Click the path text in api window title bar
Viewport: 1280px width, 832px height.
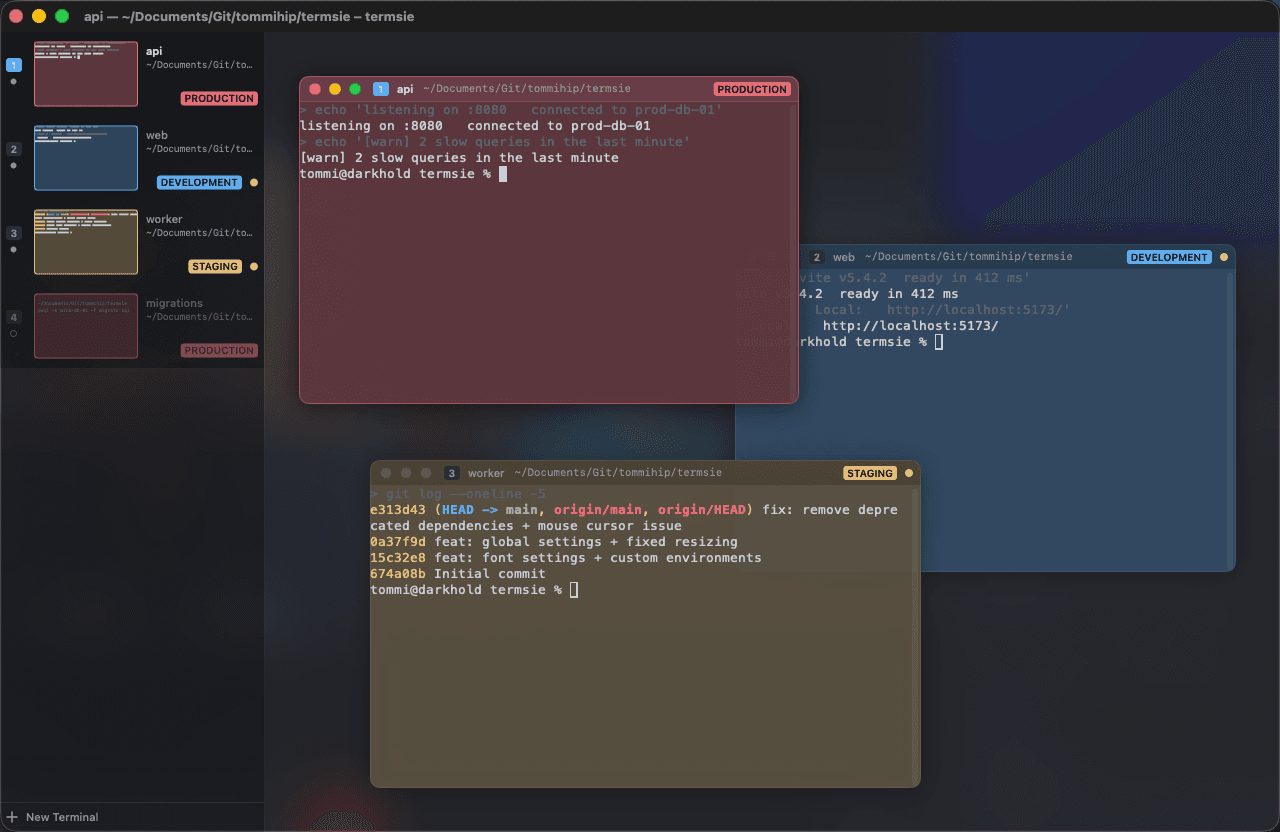(527, 89)
